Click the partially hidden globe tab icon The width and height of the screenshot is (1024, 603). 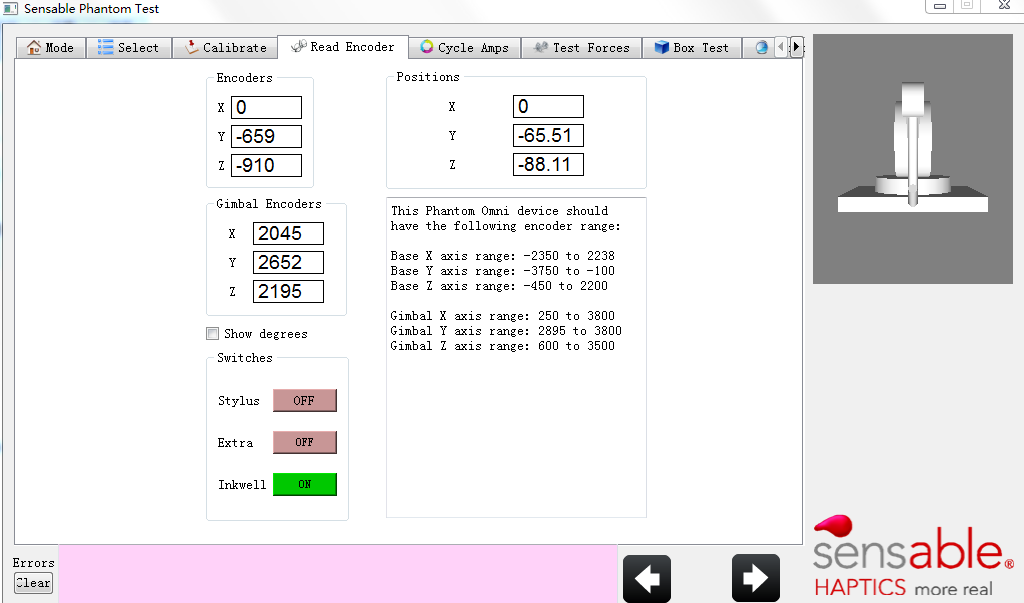tap(761, 48)
